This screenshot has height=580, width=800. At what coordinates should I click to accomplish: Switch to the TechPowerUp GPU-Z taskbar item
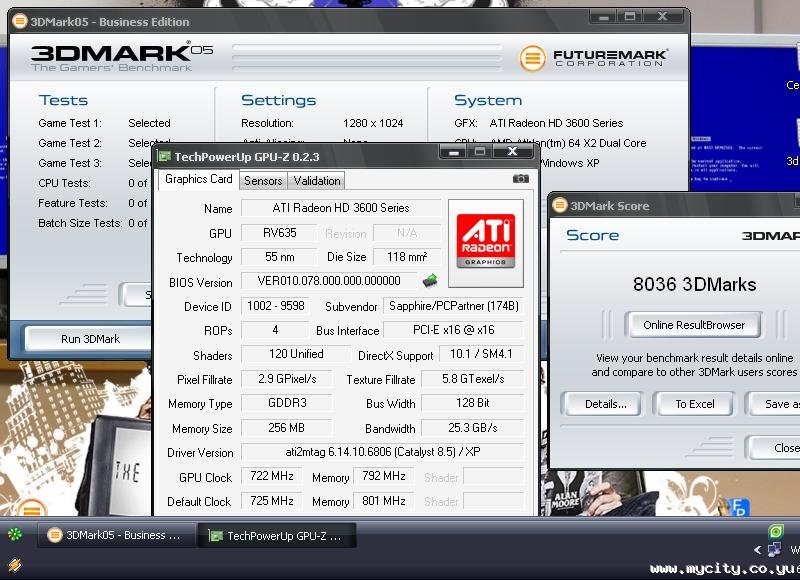tap(277, 536)
